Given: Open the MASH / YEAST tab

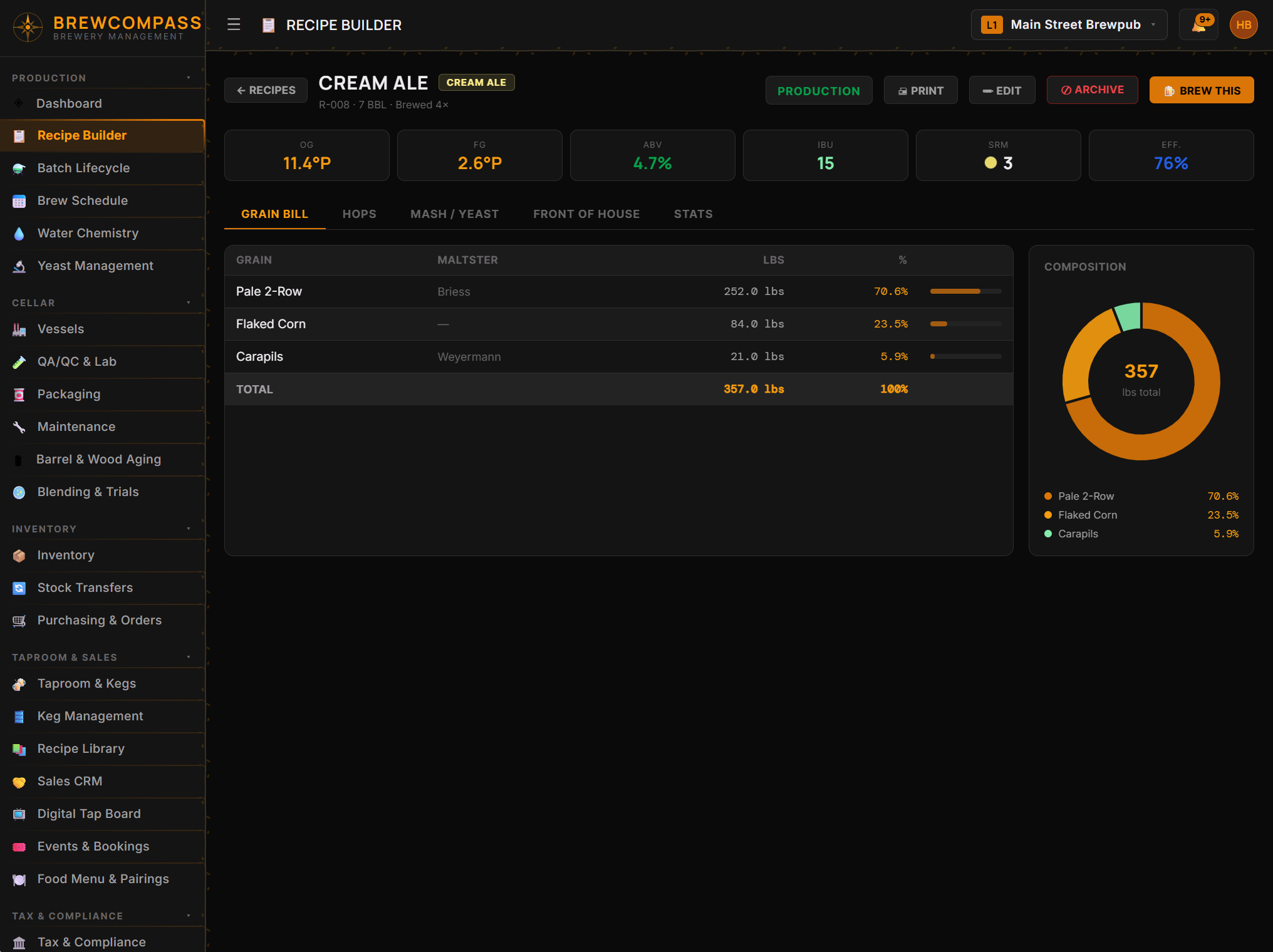Looking at the screenshot, I should pos(454,214).
